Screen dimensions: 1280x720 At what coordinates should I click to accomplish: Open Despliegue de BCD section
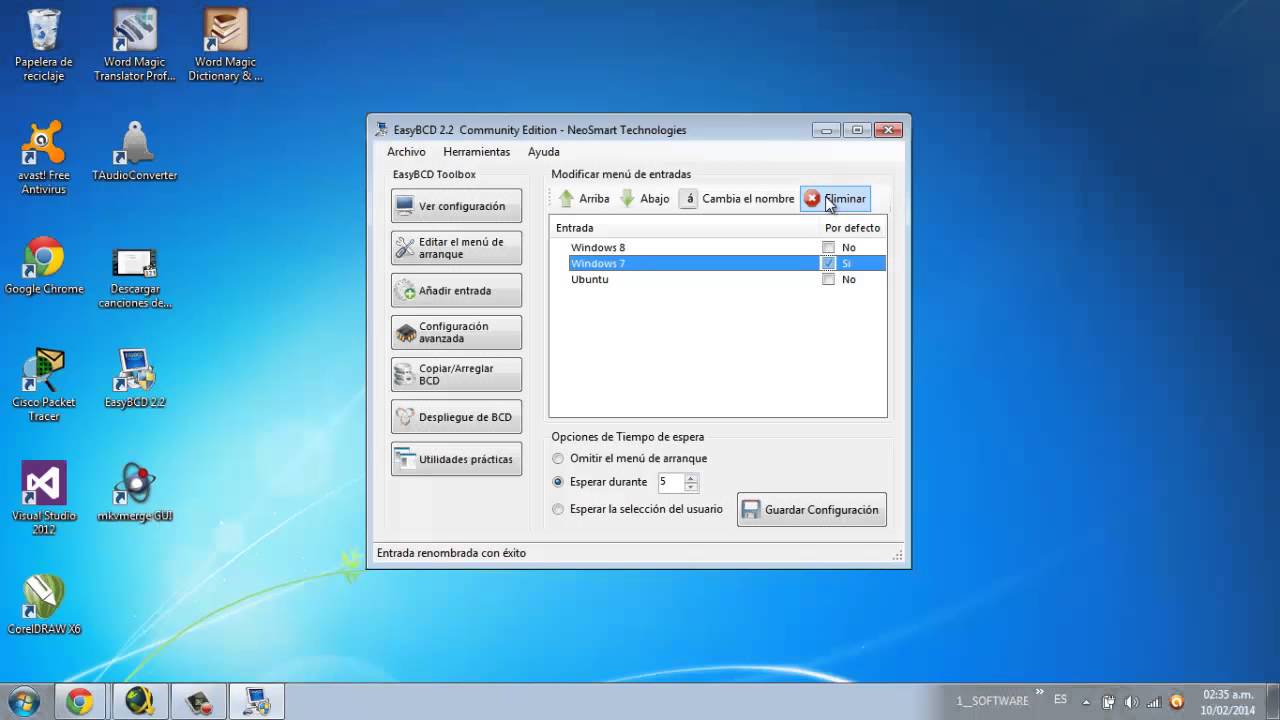(x=456, y=417)
